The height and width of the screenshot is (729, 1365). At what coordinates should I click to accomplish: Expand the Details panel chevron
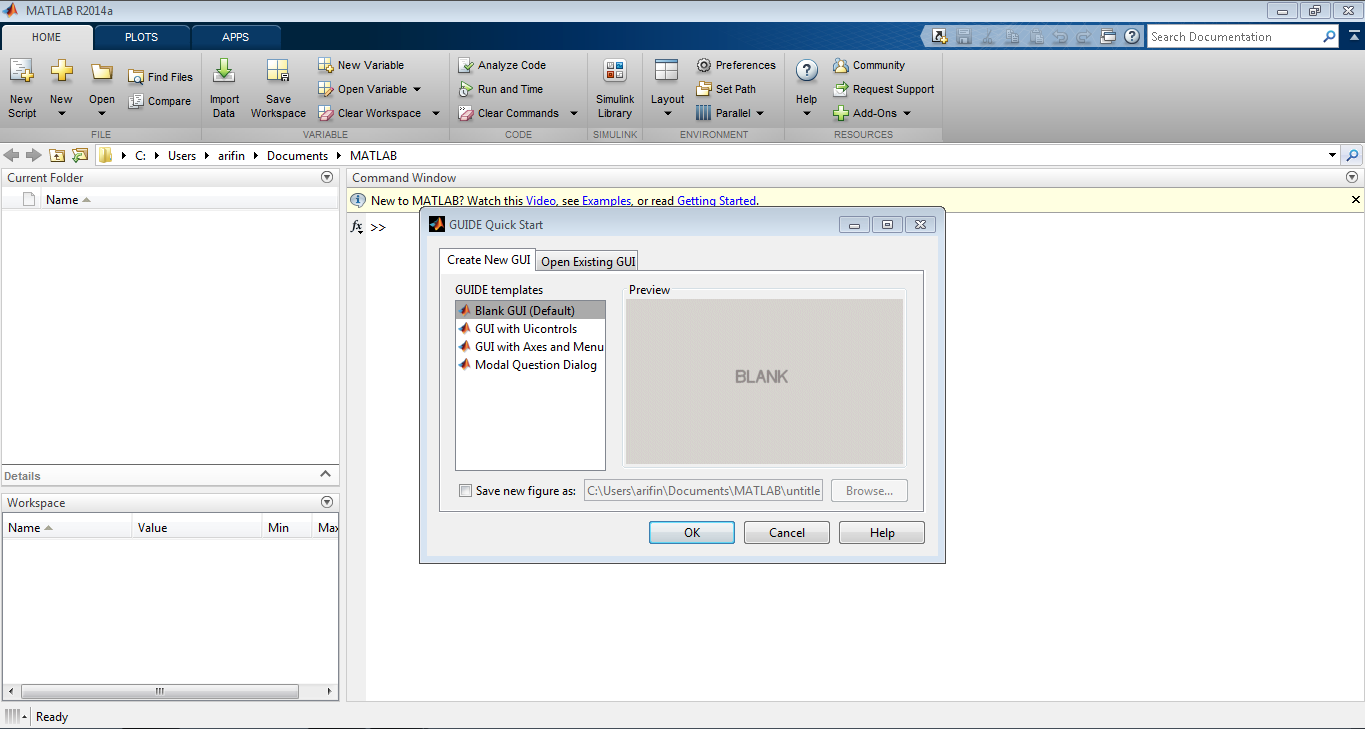tap(325, 474)
